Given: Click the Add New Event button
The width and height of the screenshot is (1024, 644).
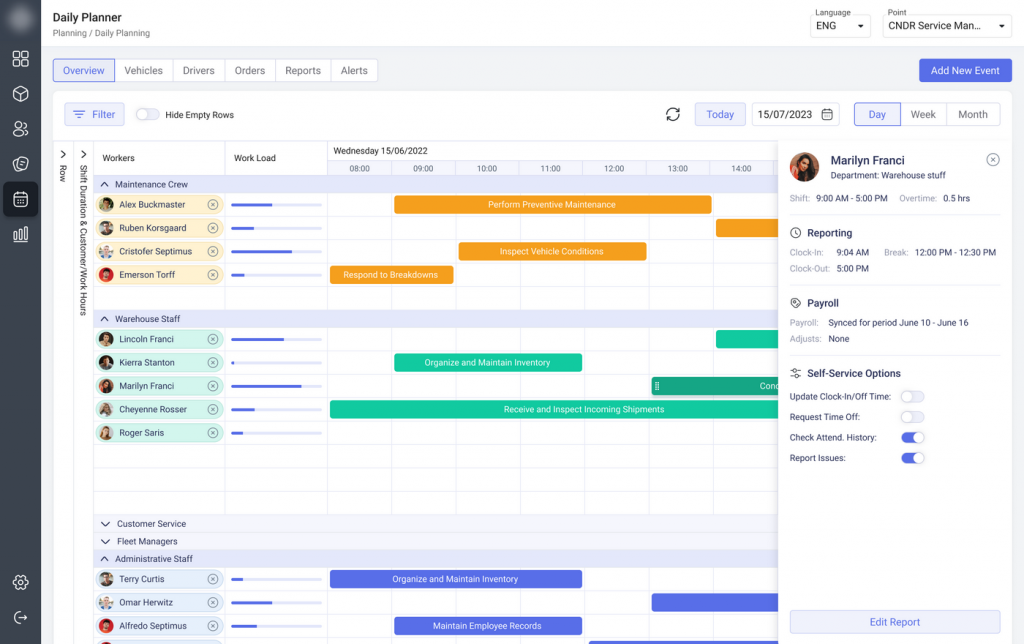Looking at the screenshot, I should (965, 70).
